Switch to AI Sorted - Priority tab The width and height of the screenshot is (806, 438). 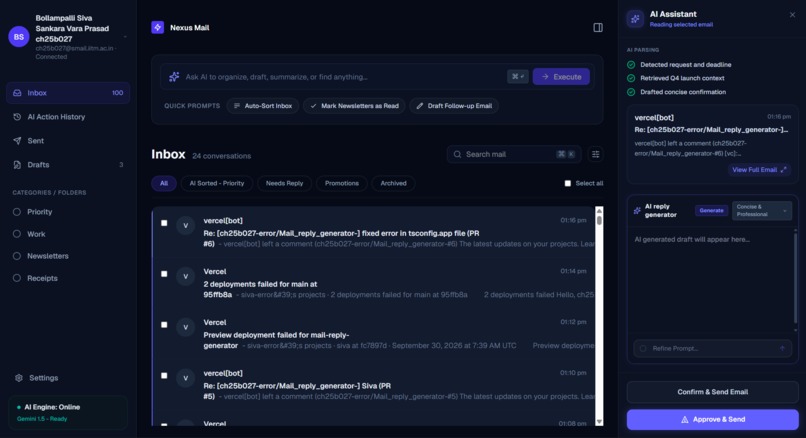(216, 183)
